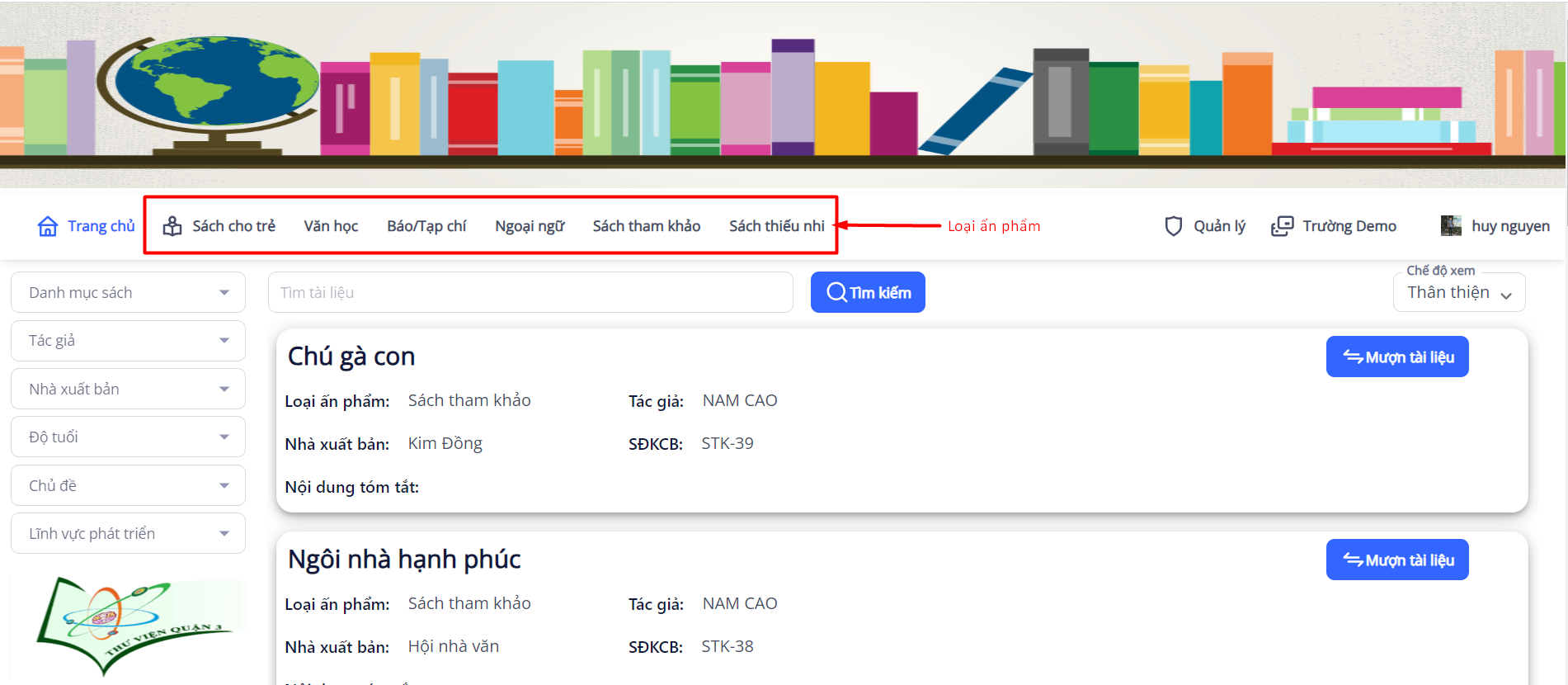1568x685 pixels.
Task: Expand the Danh mục sách dropdown
Action: [128, 293]
